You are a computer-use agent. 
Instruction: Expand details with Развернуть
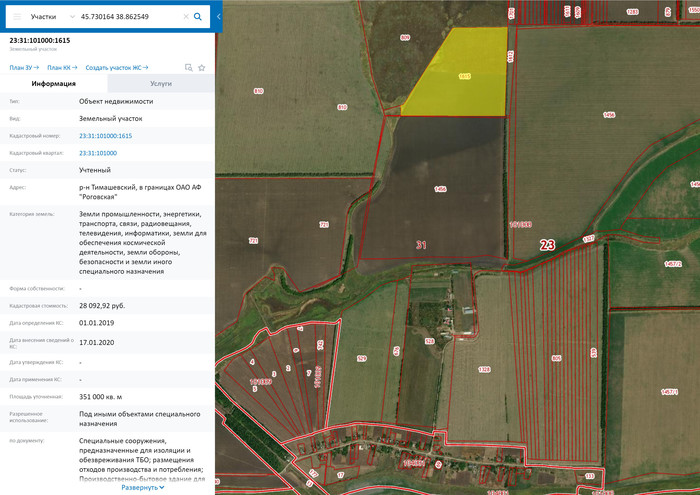coord(142,487)
